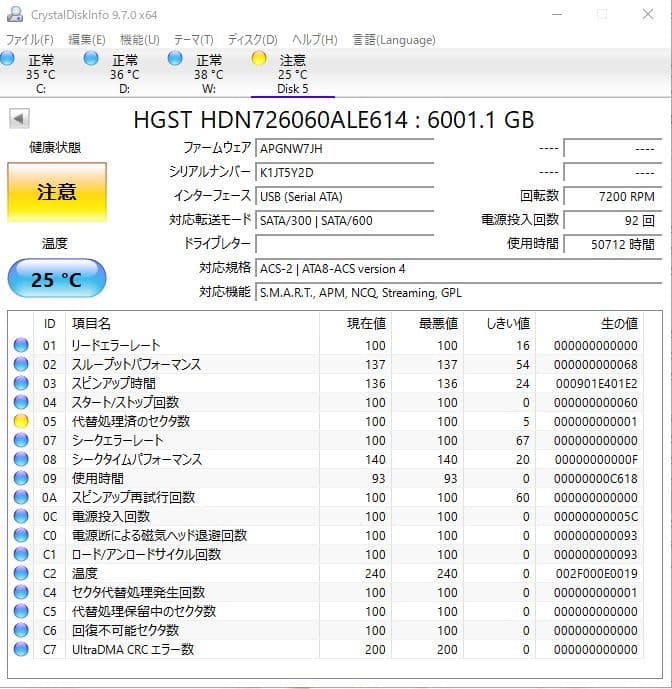Image resolution: width=672 pixels, height=689 pixels.
Task: Click blue status icon for 01 リードエラーレート
Action: (21, 345)
